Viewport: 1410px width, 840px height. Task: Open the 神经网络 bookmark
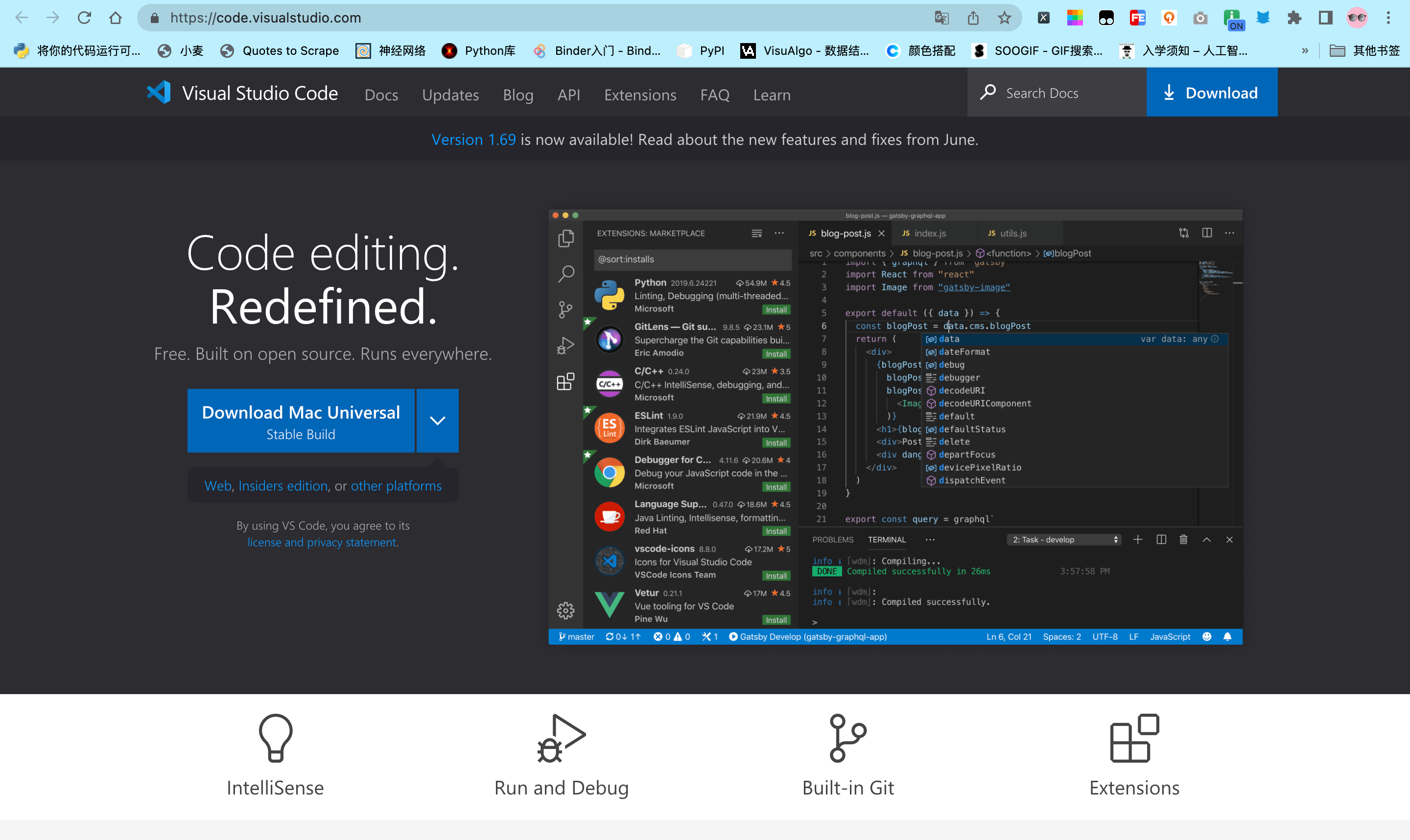click(x=391, y=51)
